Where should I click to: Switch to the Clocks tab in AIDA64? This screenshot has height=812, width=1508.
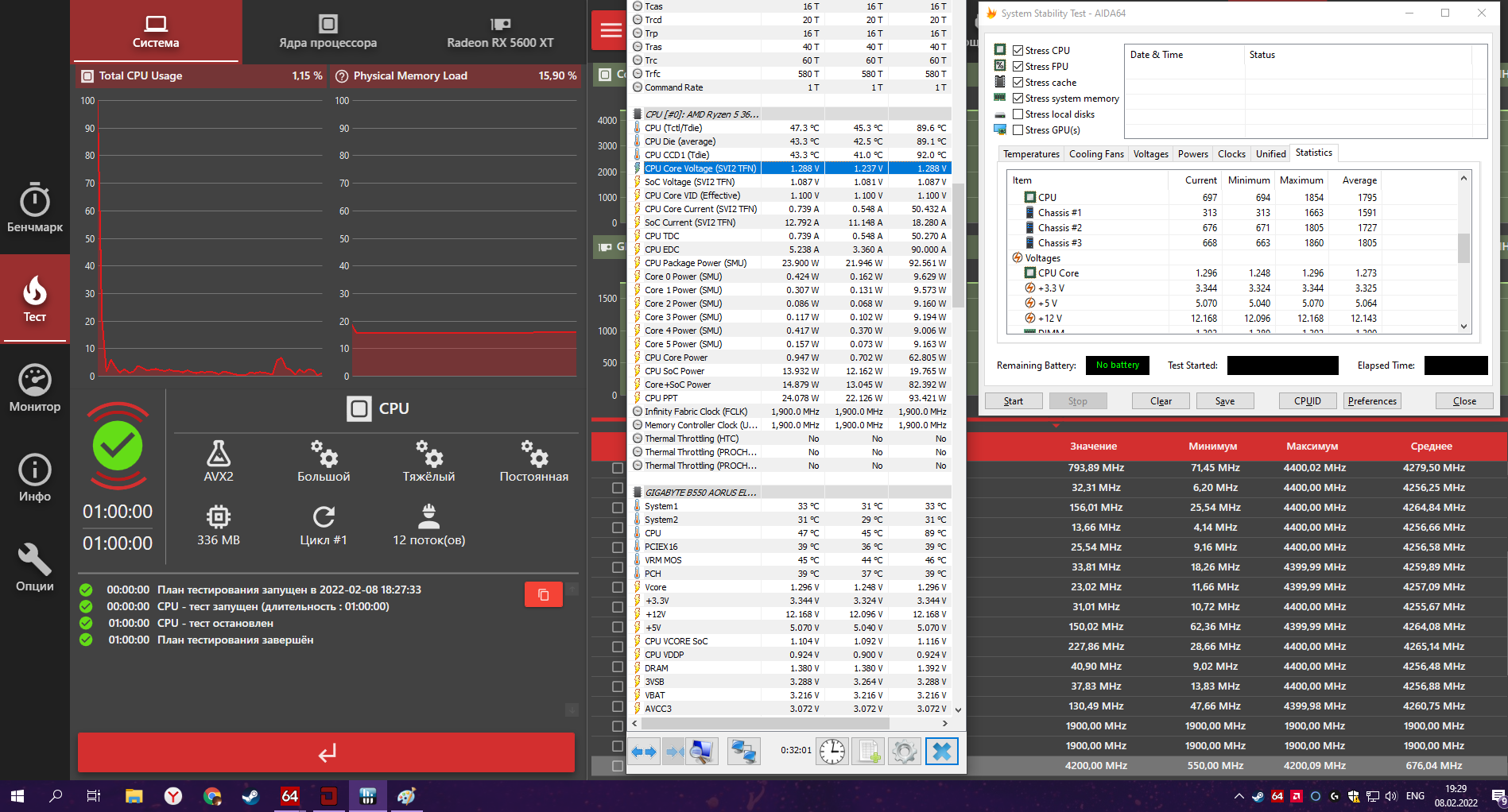[1231, 154]
